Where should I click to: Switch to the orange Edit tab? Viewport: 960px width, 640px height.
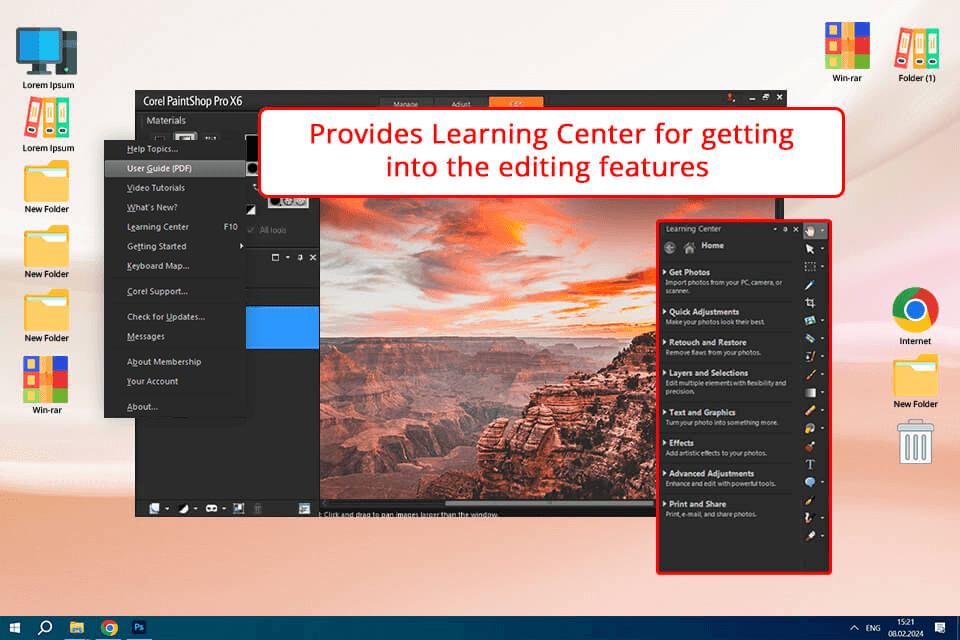516,103
